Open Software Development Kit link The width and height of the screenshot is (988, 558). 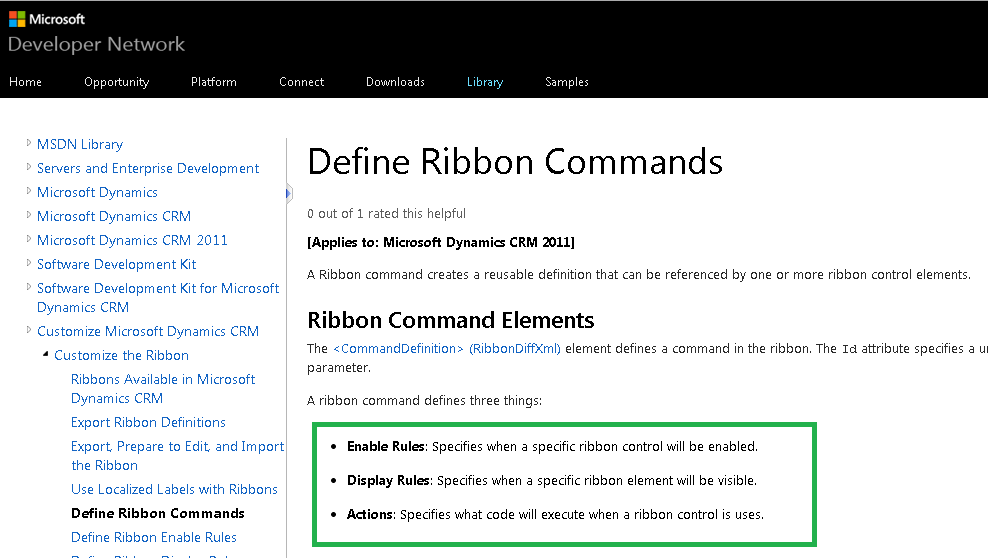[117, 264]
